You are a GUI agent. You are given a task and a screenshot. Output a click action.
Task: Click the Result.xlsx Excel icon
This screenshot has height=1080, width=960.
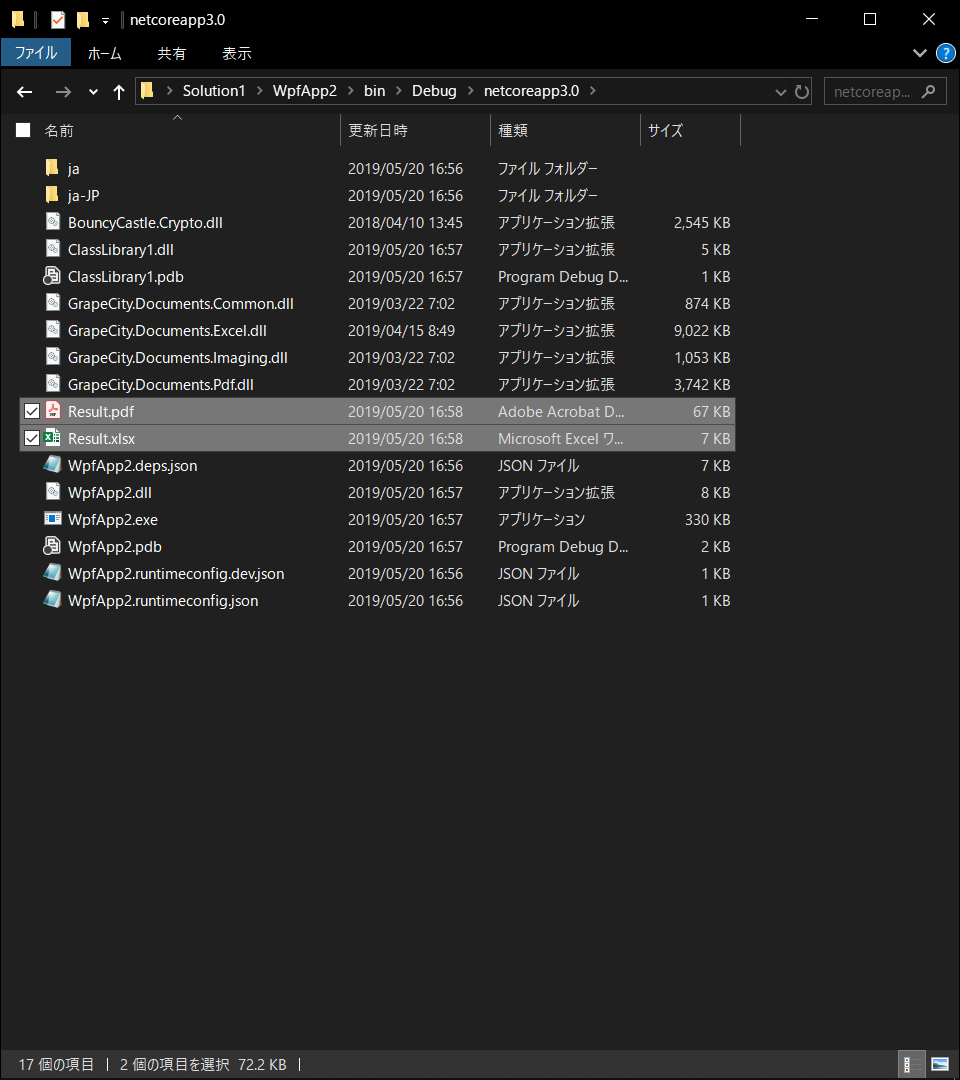52,437
